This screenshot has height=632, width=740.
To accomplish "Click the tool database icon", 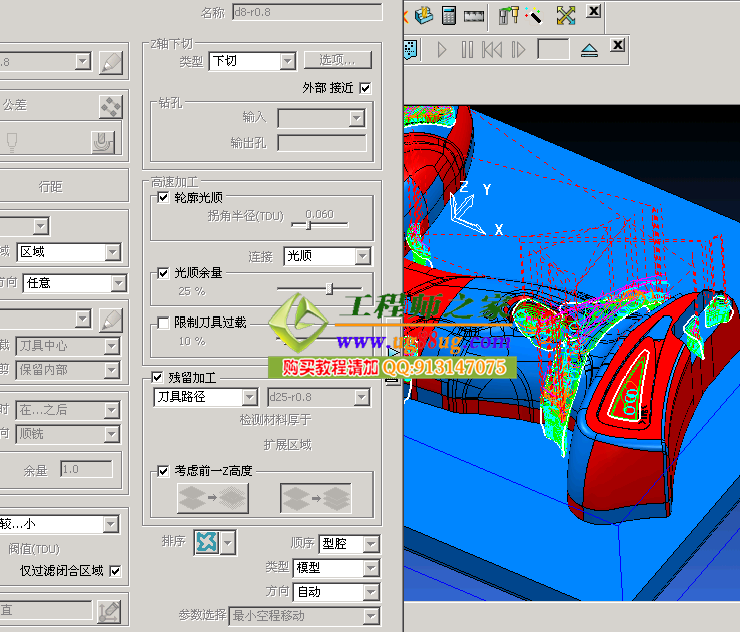I will pos(424,15).
